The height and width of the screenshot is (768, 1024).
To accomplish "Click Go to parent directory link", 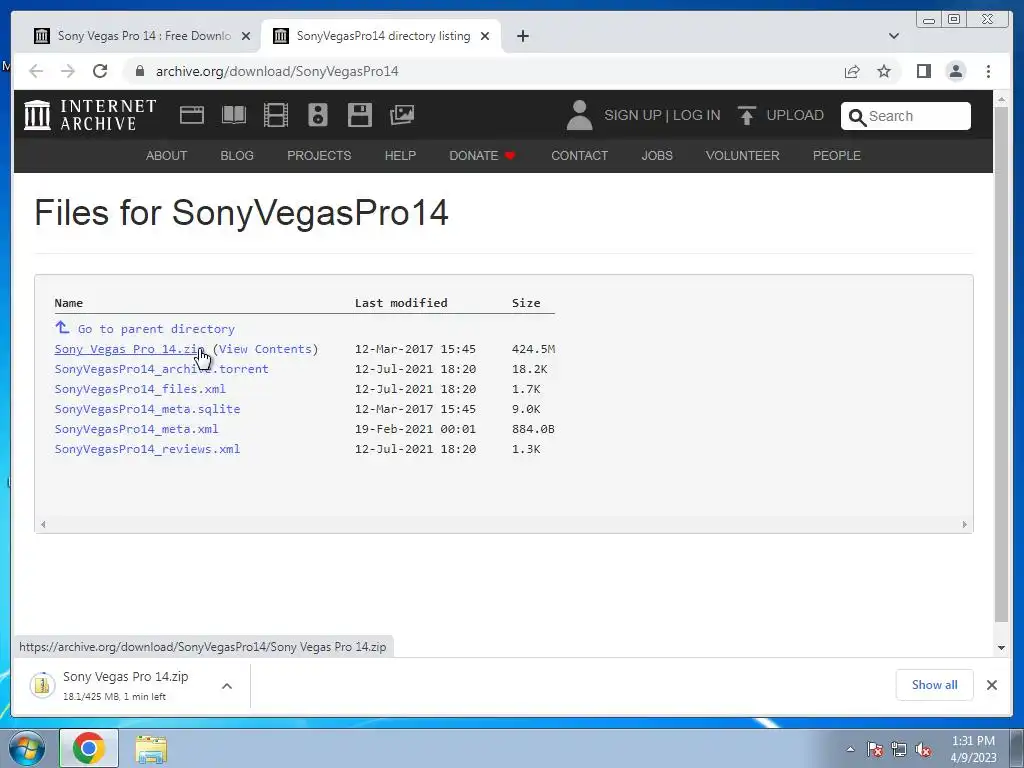I will (x=156, y=329).
